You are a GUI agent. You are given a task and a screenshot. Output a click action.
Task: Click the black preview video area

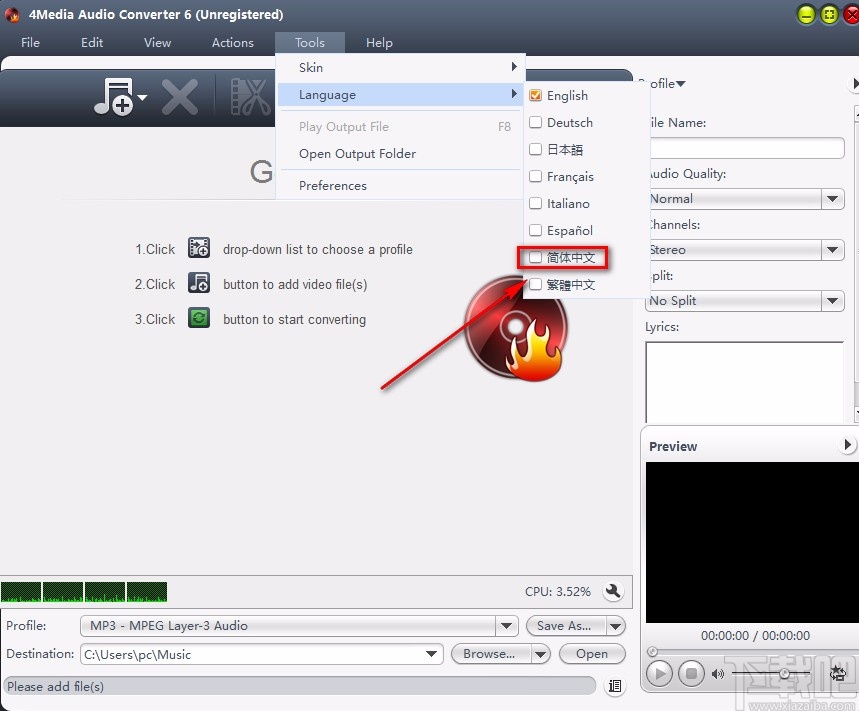point(752,542)
